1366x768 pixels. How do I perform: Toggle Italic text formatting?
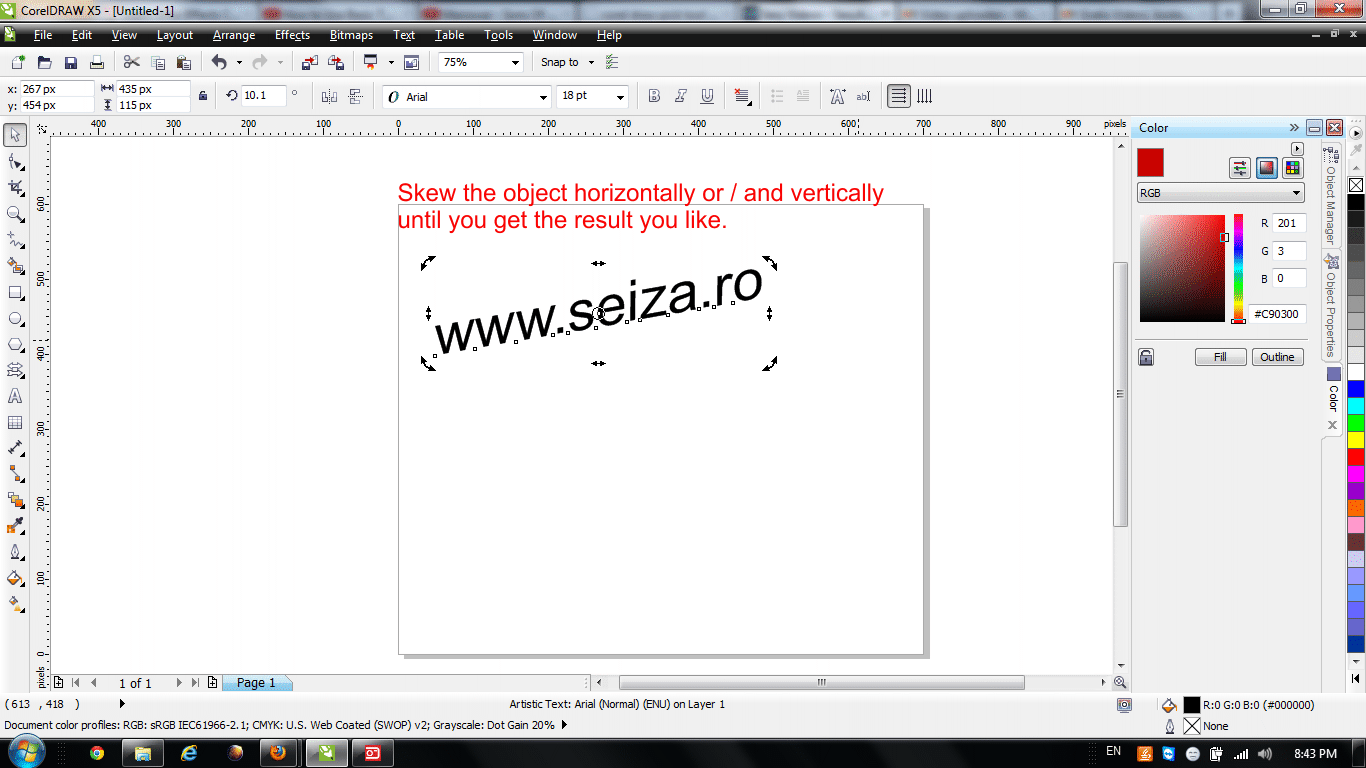tap(681, 96)
